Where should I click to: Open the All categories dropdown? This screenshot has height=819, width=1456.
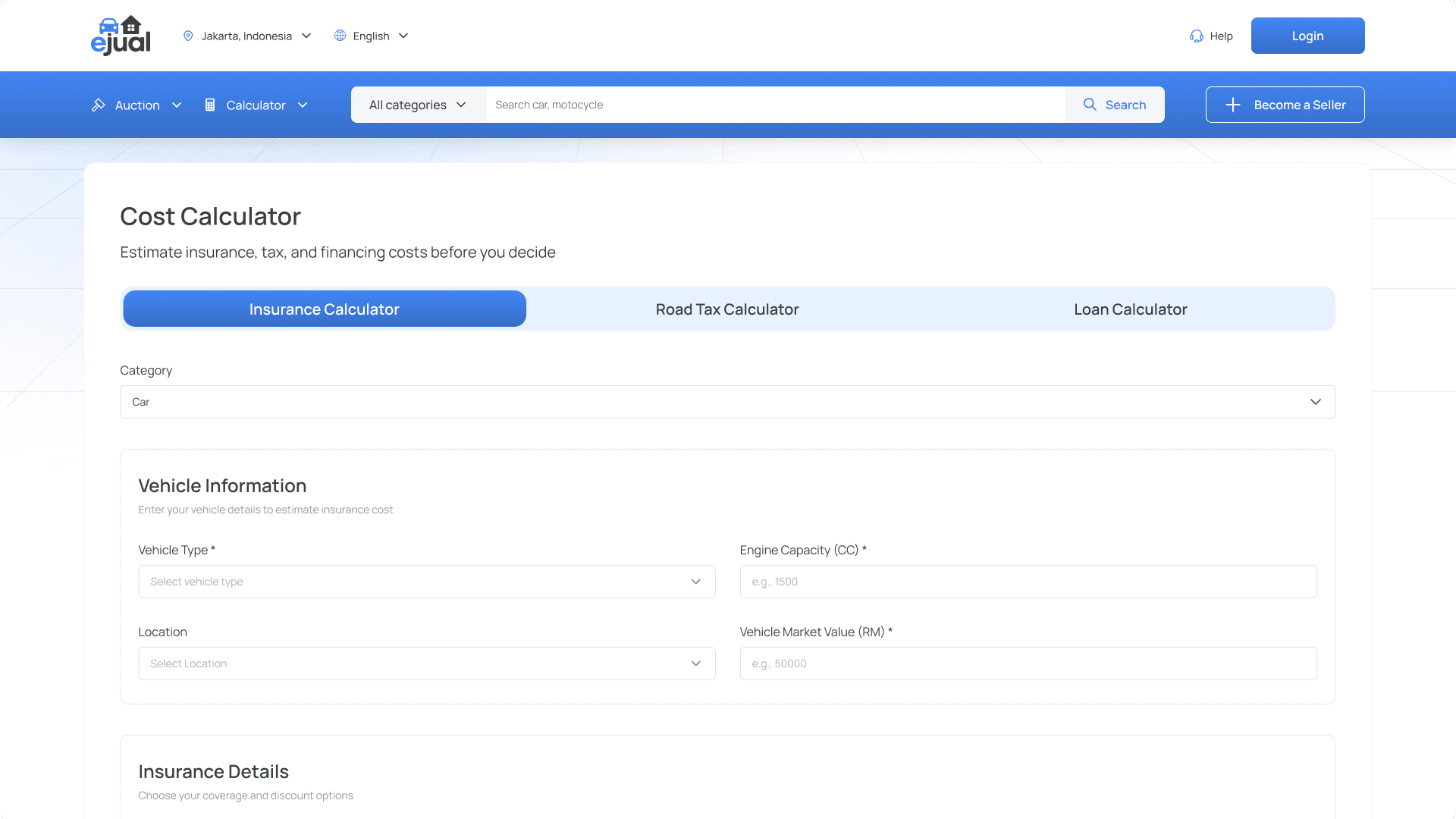(x=418, y=105)
